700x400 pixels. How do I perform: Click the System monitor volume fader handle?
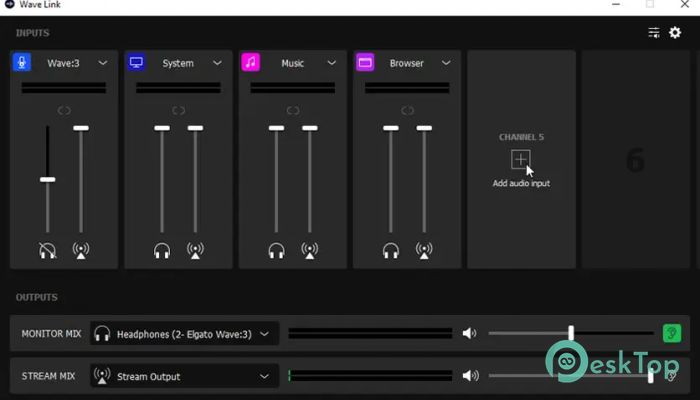pyautogui.click(x=162, y=128)
